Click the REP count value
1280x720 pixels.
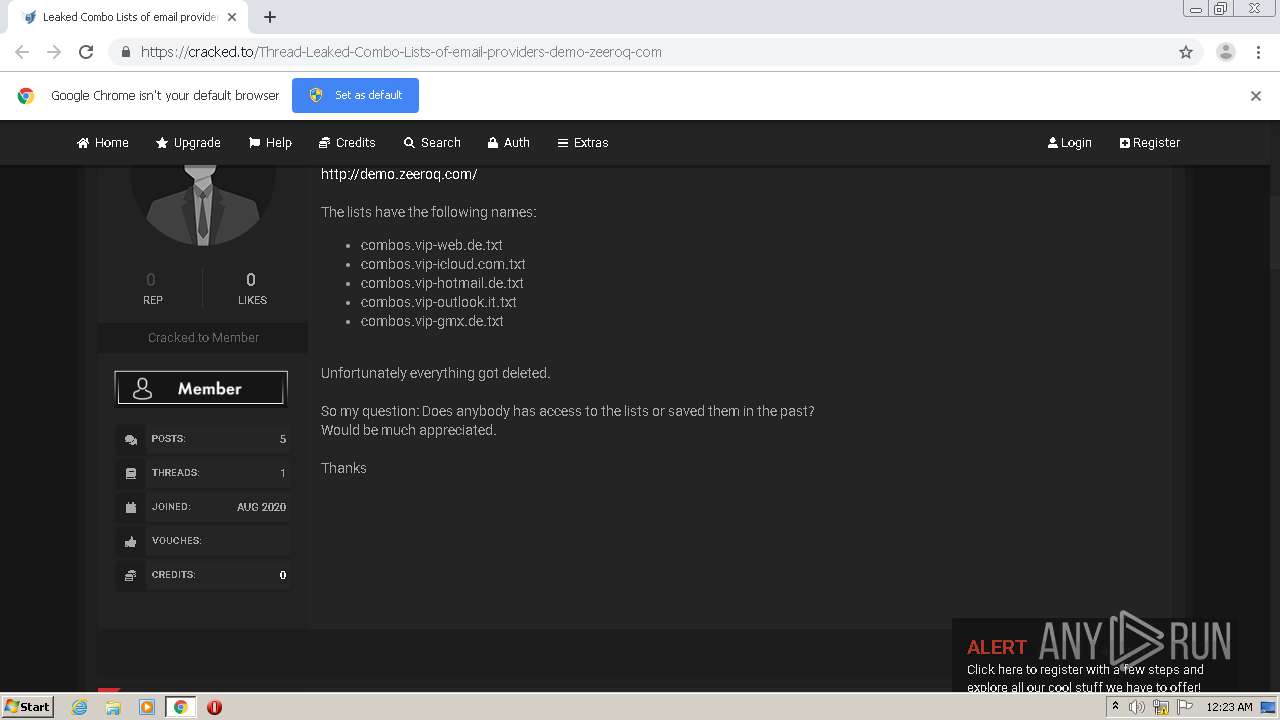[151, 280]
